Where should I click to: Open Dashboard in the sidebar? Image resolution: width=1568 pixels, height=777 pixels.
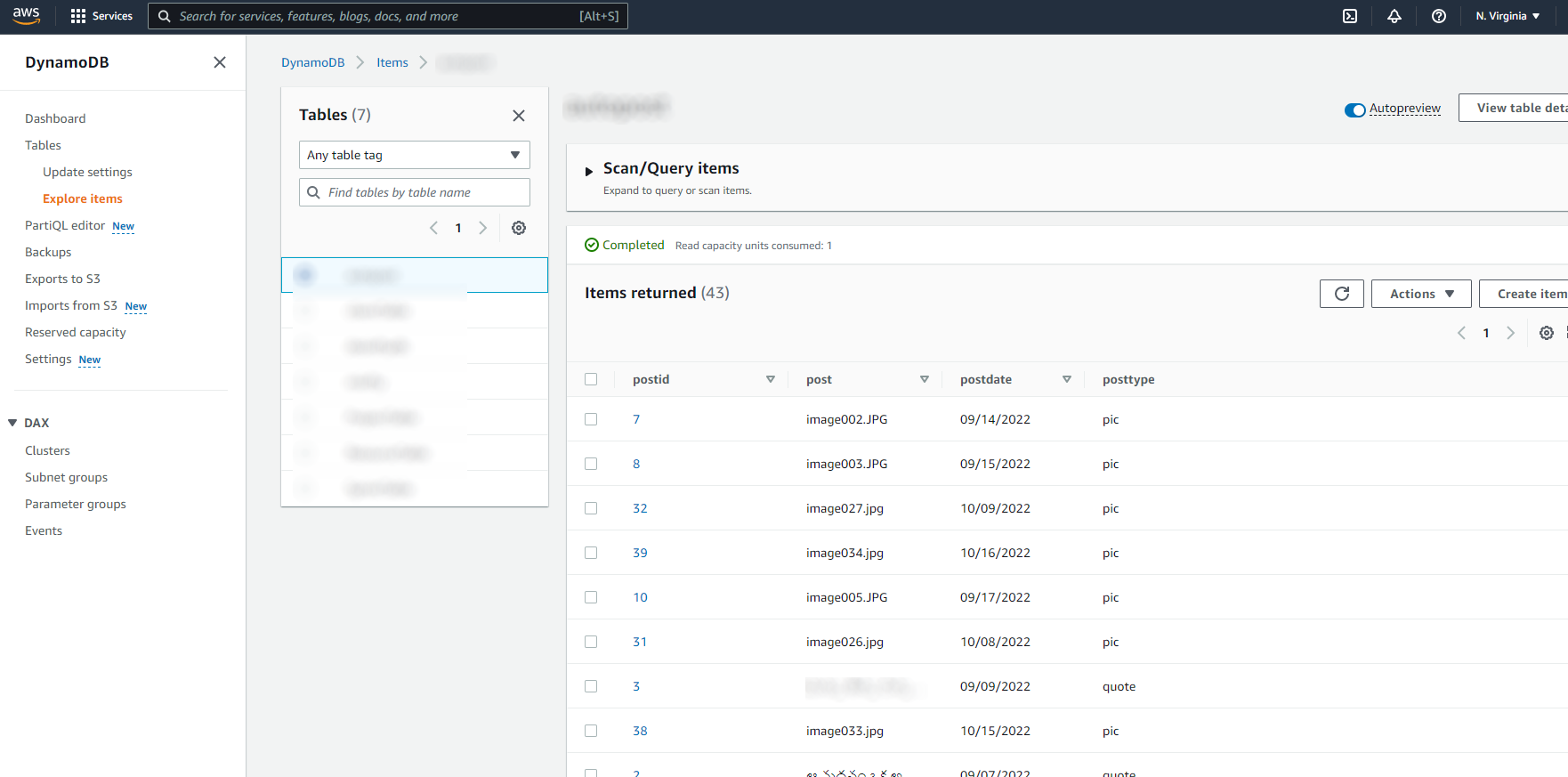point(55,118)
